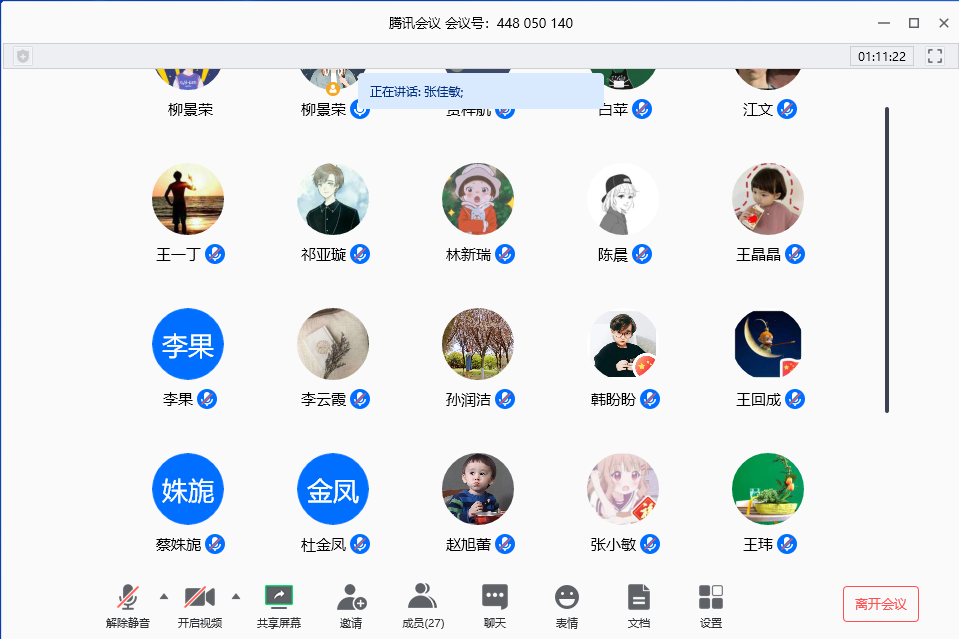Screen dimensions: 959x639
Task: Open the Emoji (表情) reactions
Action: coord(566,597)
